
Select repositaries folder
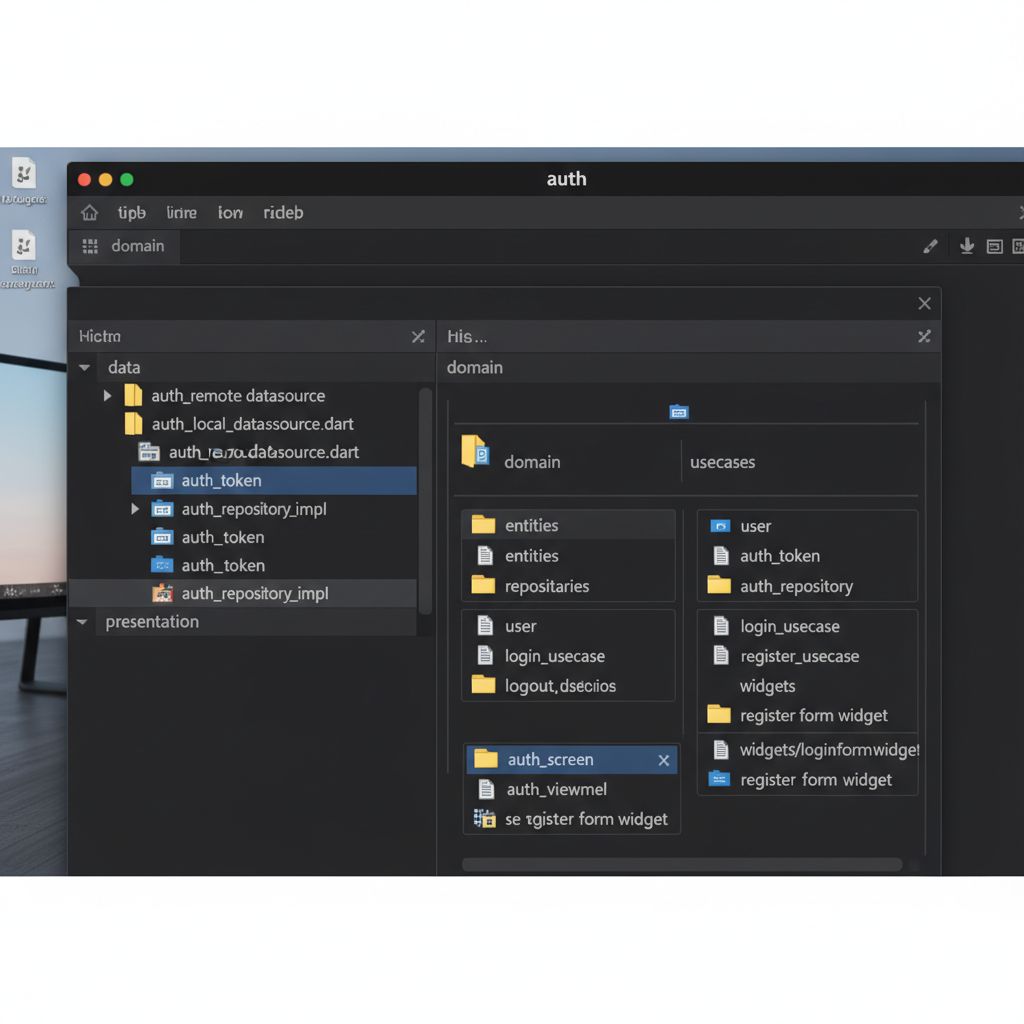[x=569, y=586]
